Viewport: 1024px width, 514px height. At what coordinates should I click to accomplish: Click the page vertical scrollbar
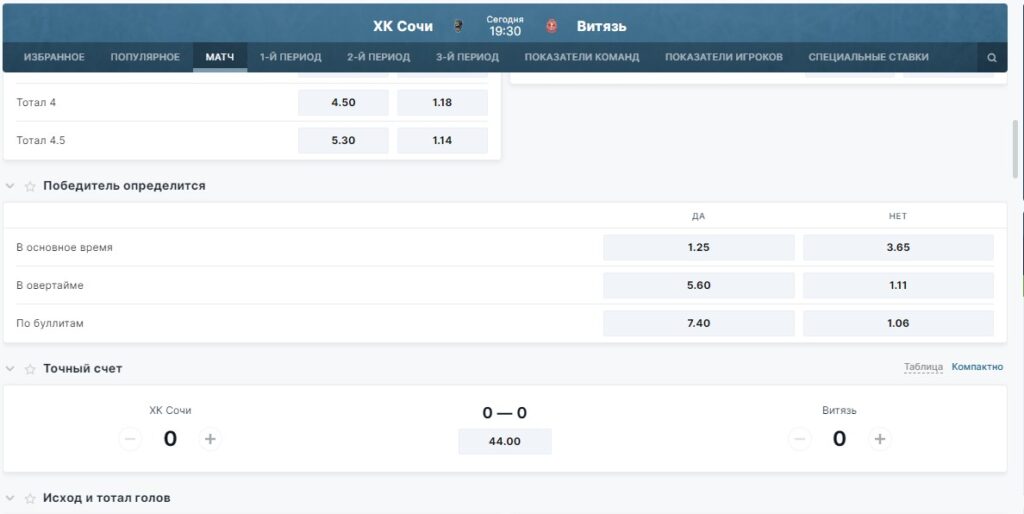pyautogui.click(x=1015, y=148)
